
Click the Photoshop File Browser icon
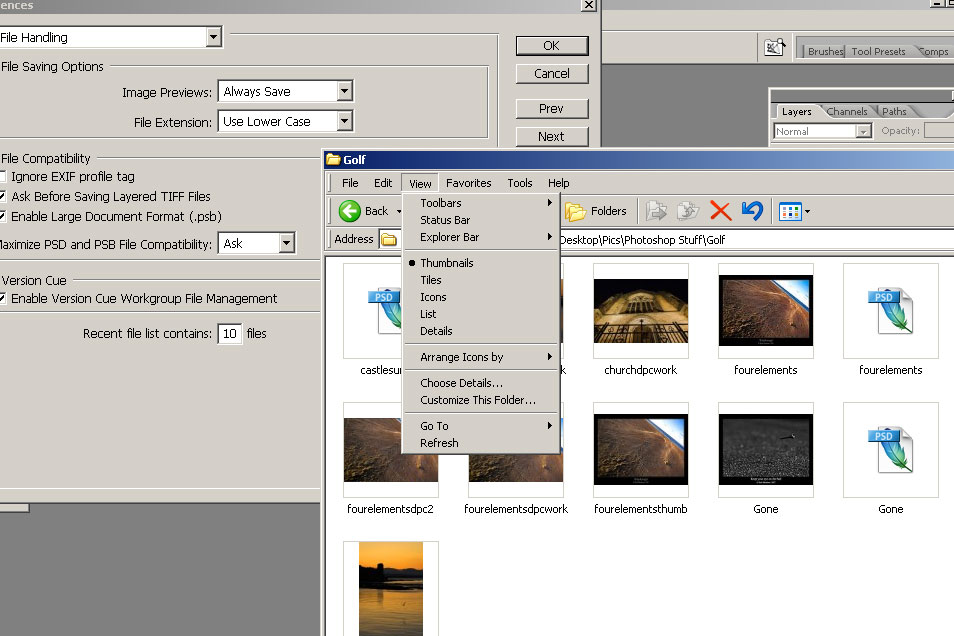coord(774,47)
